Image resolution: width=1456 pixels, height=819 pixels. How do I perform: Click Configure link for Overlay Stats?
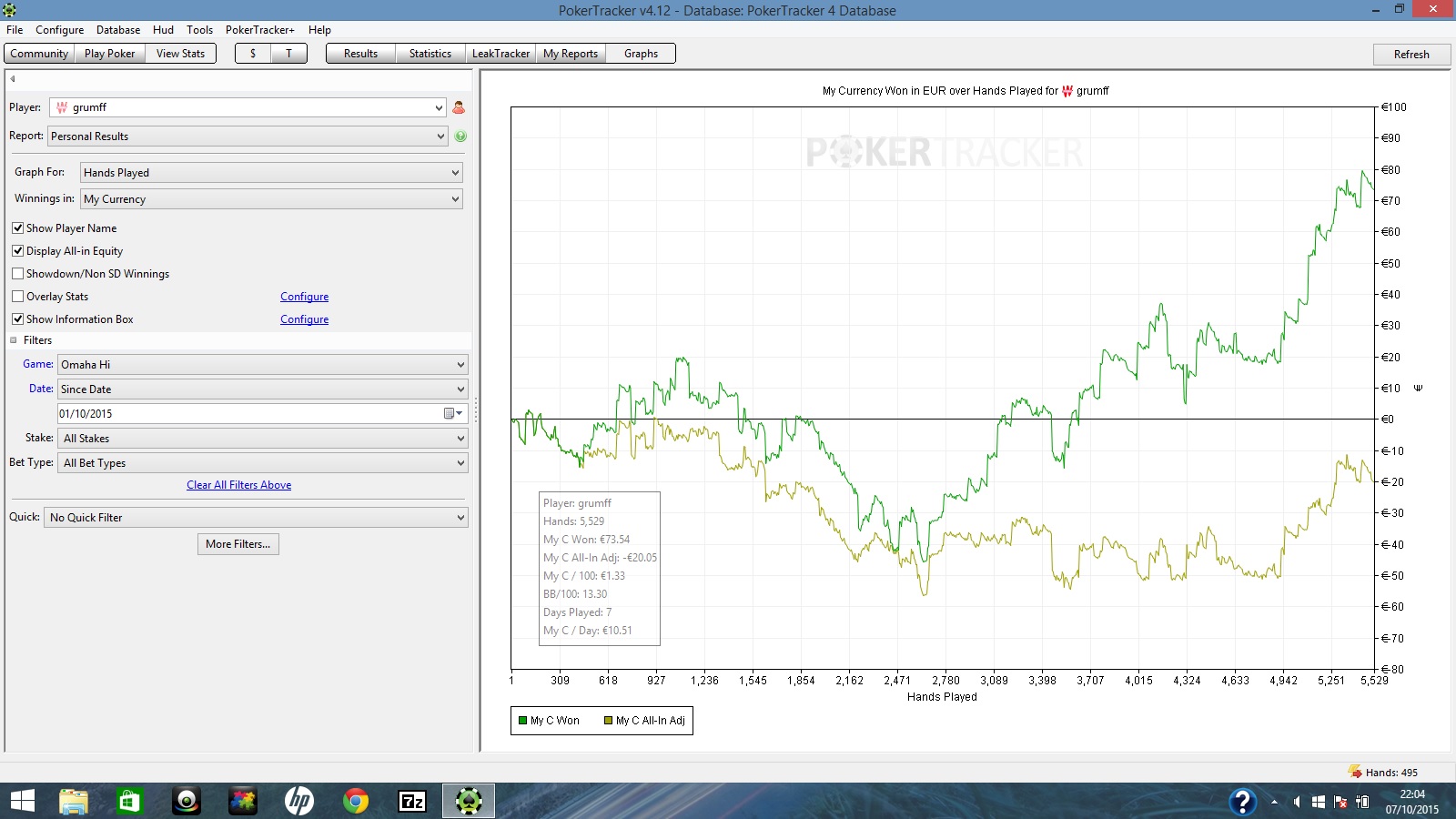[304, 297]
